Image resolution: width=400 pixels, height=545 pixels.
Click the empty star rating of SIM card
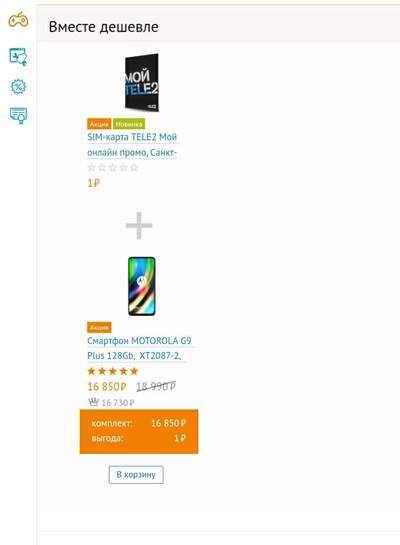coord(113,168)
